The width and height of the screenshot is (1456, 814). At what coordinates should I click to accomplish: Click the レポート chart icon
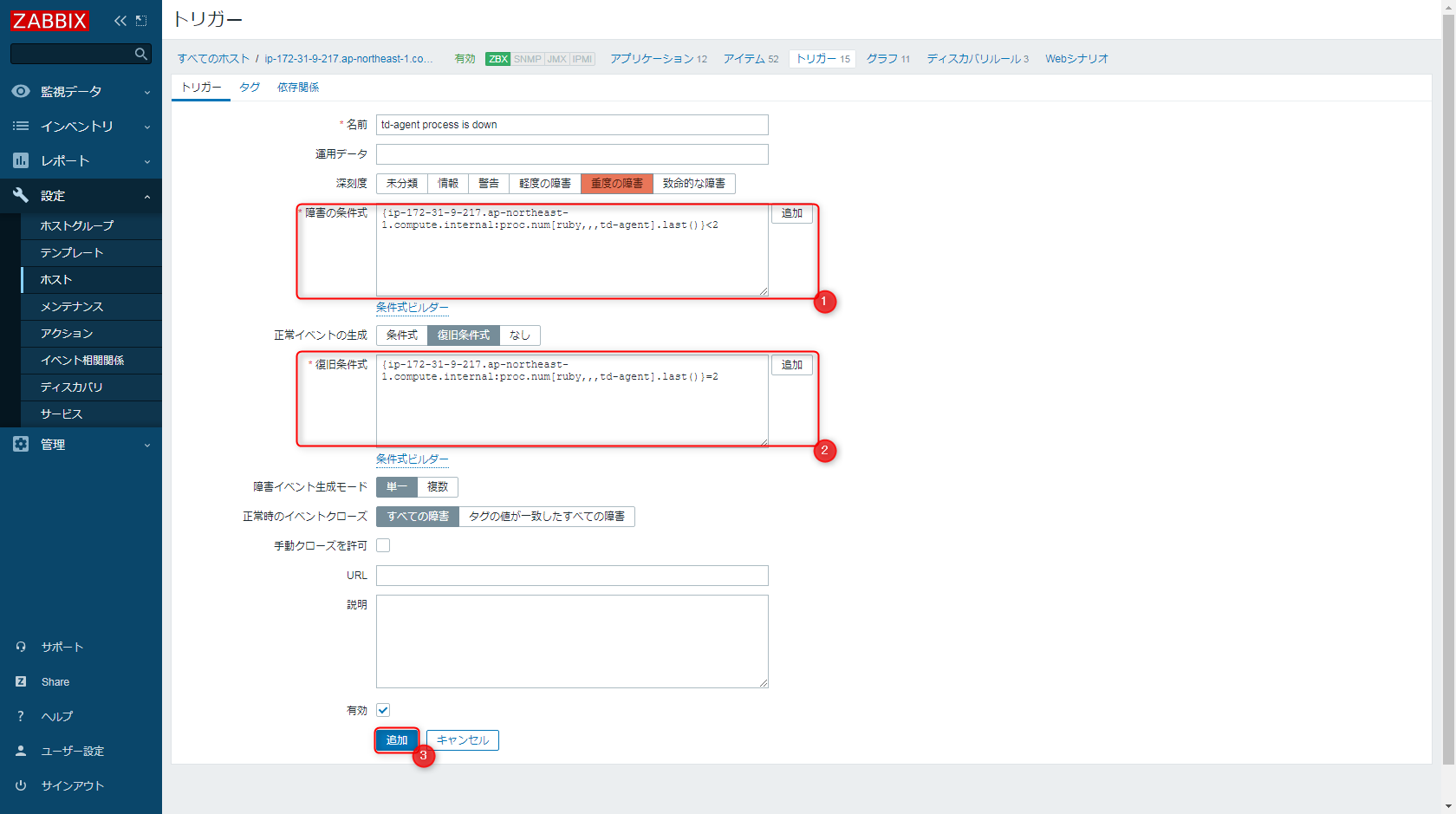coord(21,160)
